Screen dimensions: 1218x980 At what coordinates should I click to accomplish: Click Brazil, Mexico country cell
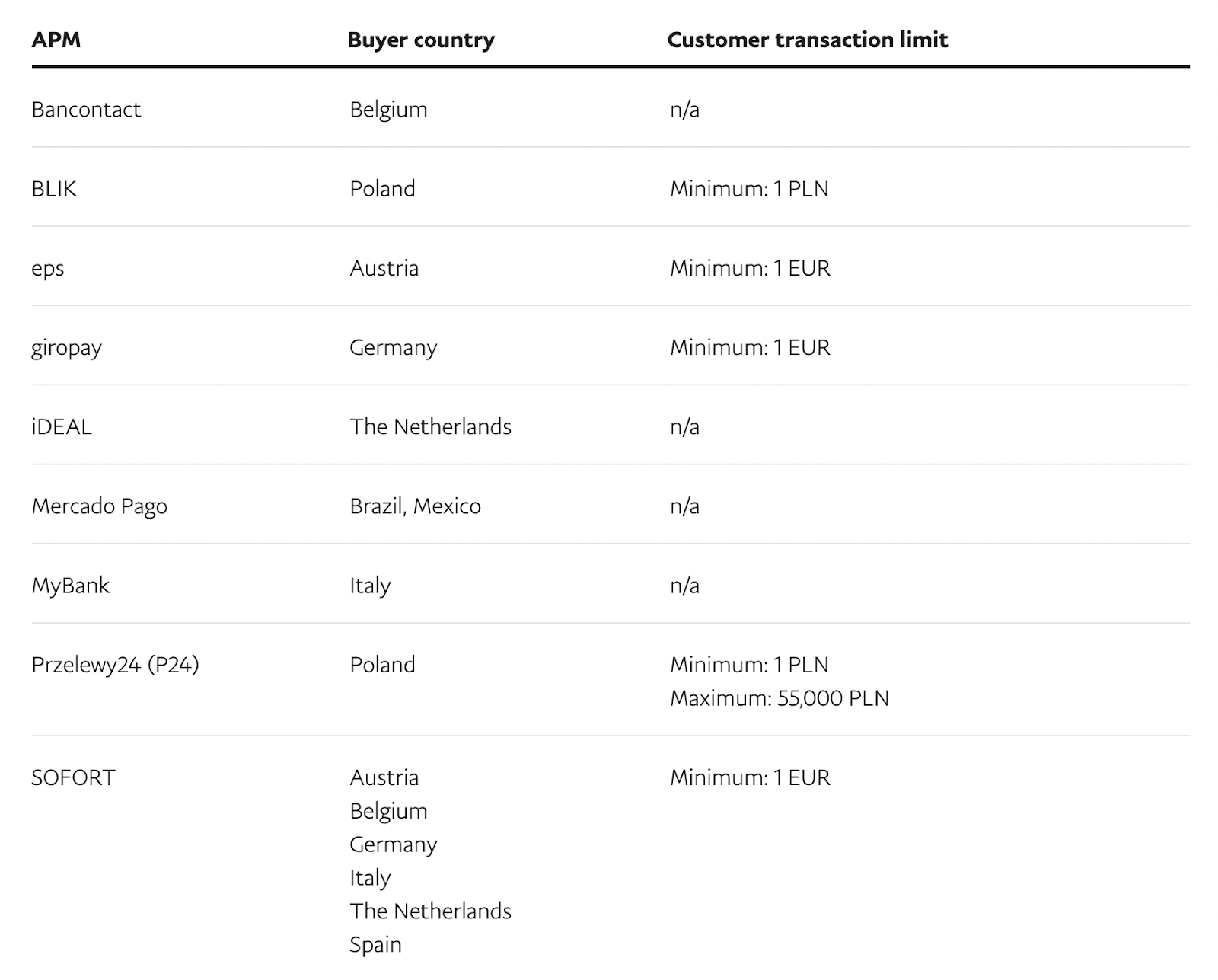(x=415, y=506)
